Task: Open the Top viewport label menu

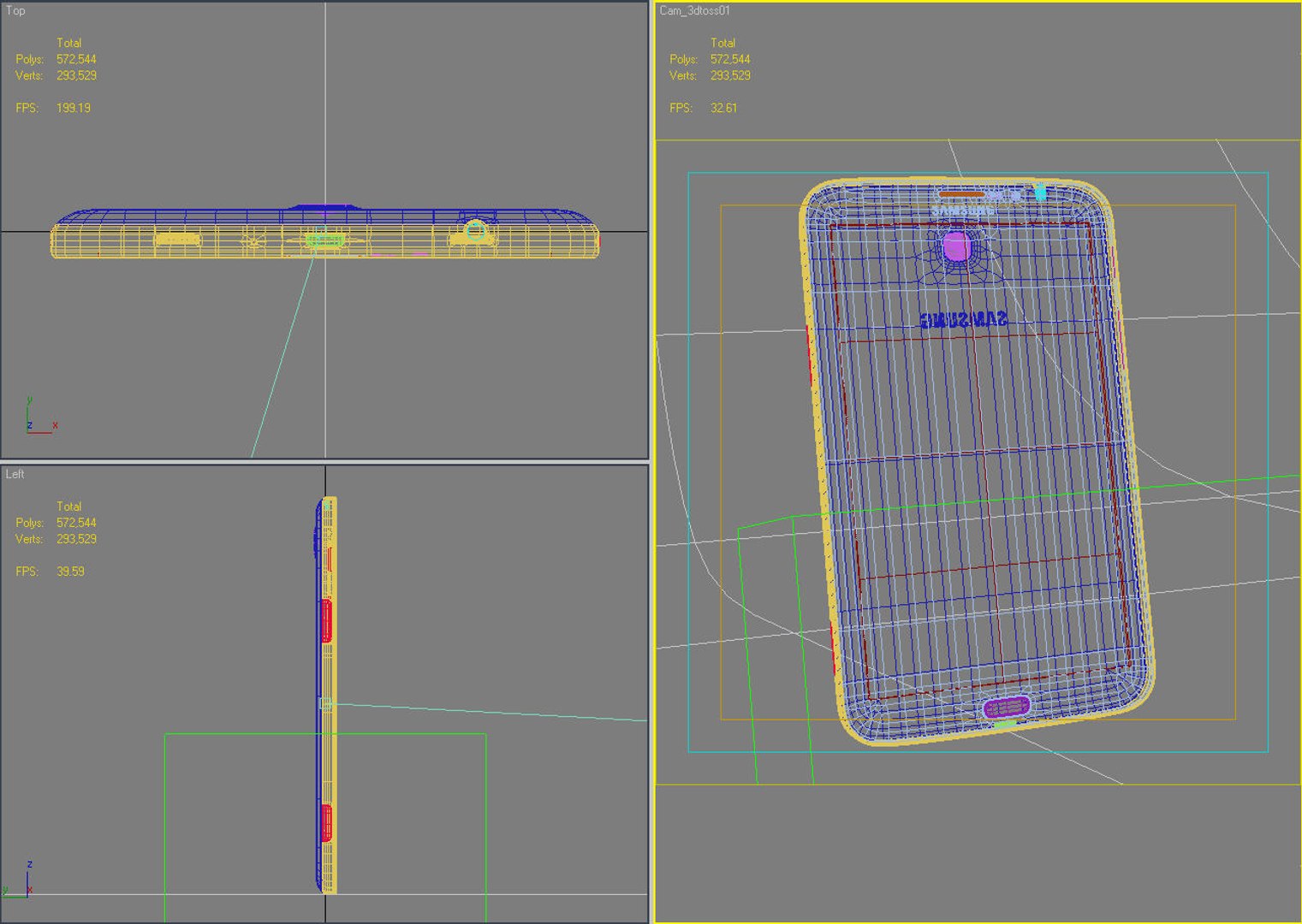Action: [x=15, y=10]
